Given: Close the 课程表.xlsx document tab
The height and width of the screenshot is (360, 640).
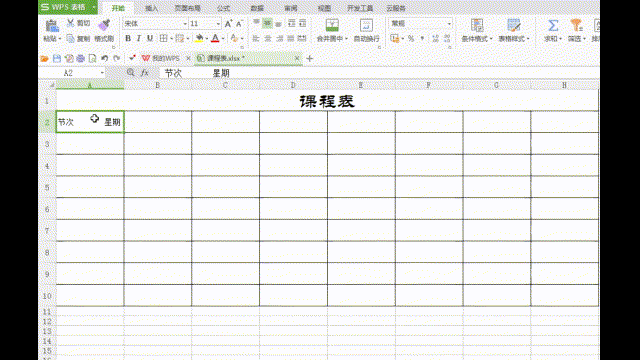Looking at the screenshot, I should click(297, 58).
